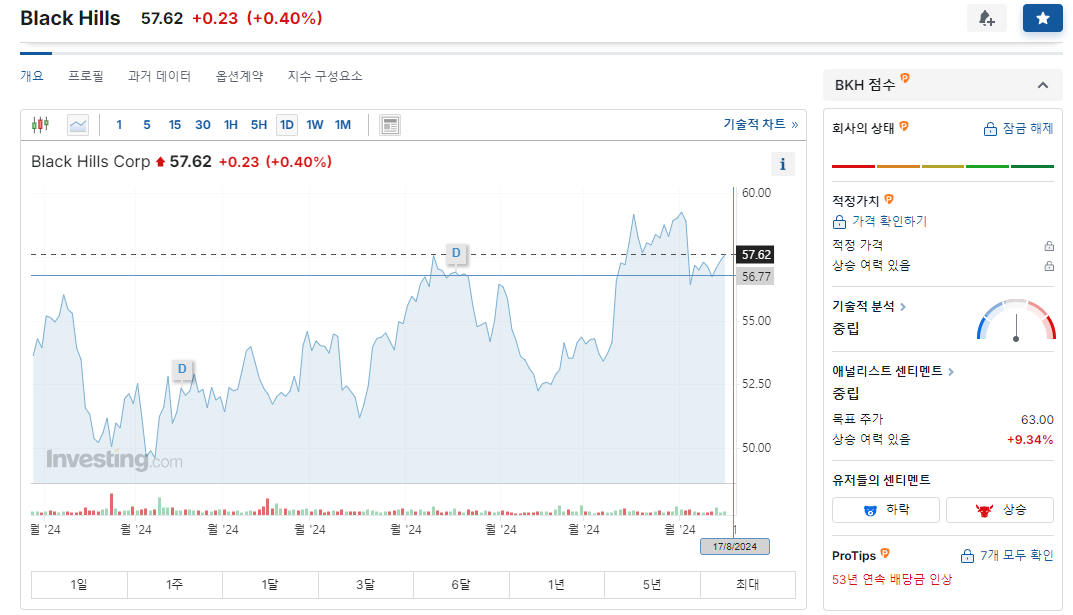Set chart range to 5년

click(651, 584)
